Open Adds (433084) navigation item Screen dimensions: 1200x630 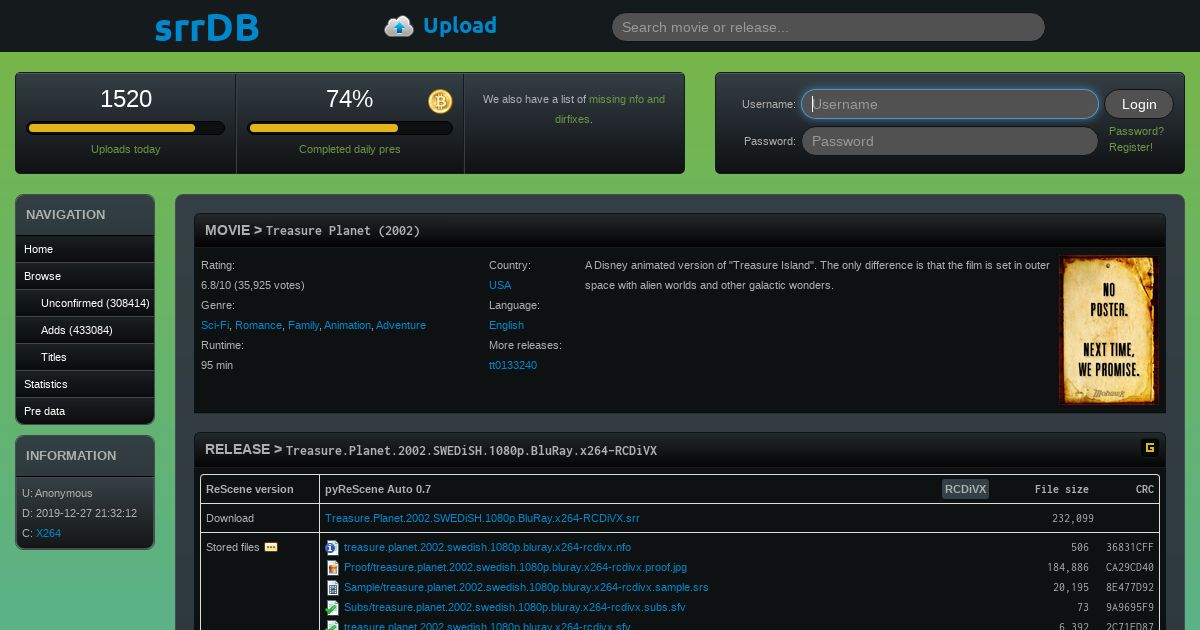(x=85, y=330)
